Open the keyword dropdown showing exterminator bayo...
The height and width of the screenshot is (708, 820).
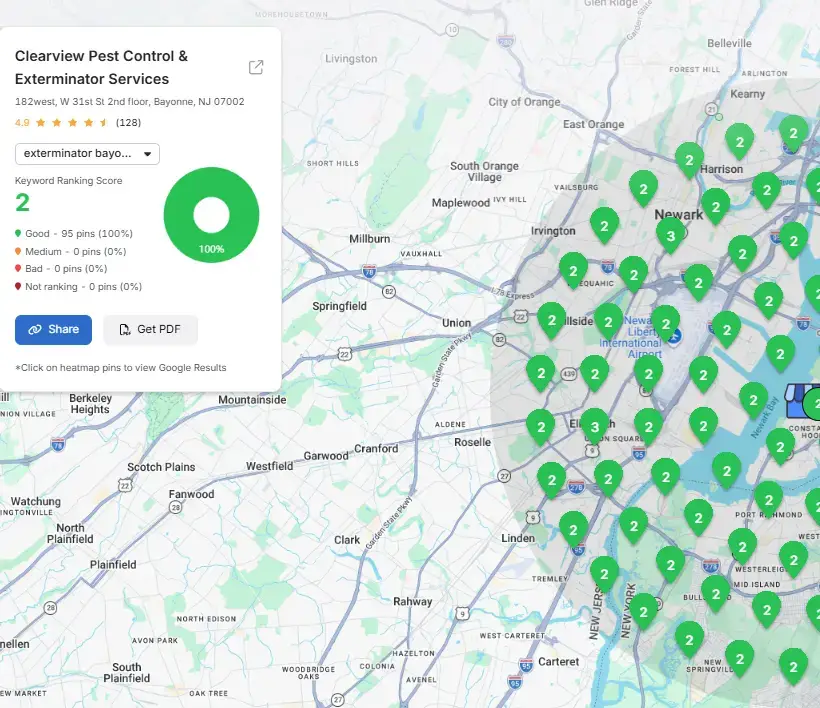87,154
